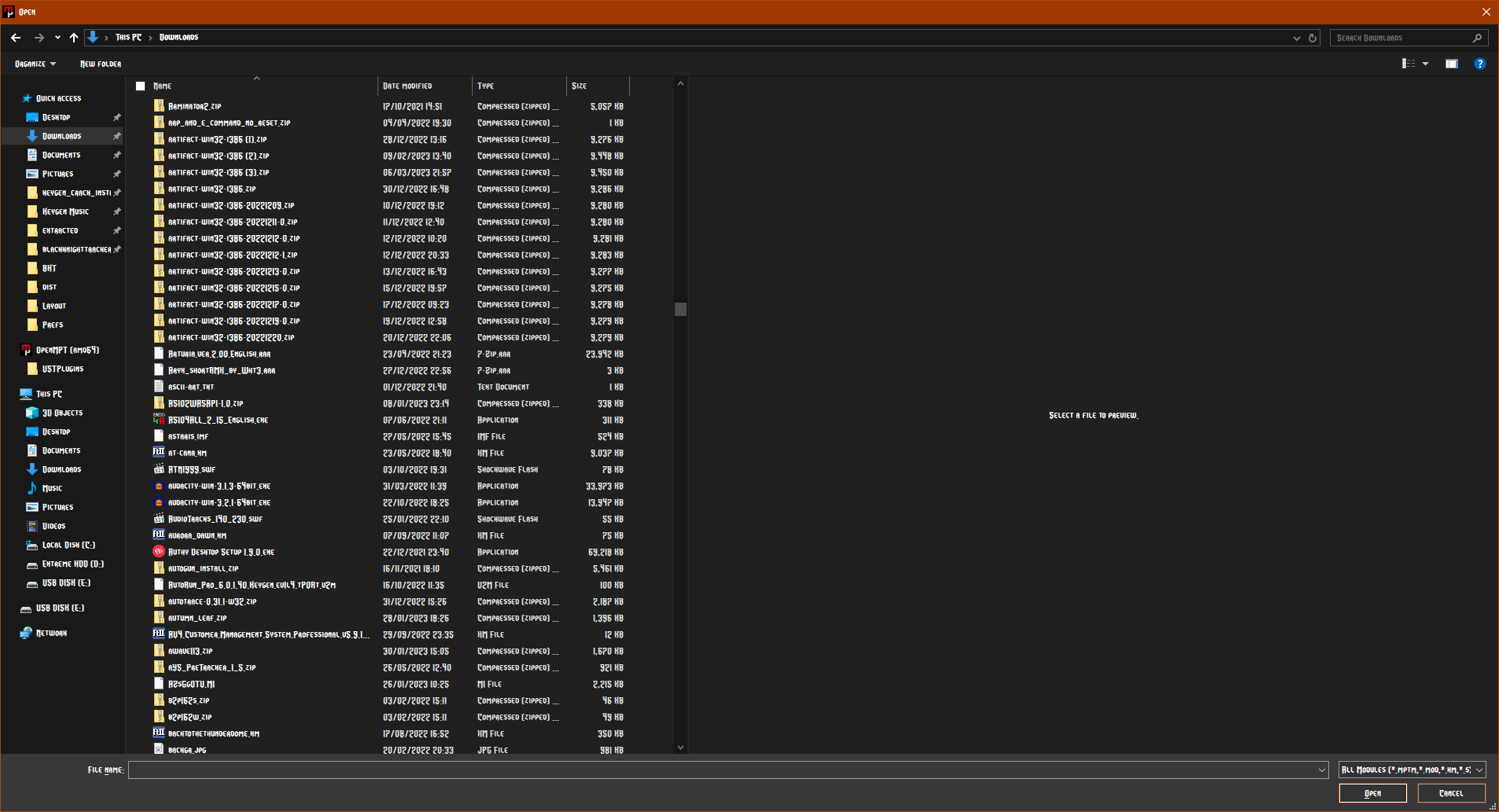Click the Open button
Image resolution: width=1499 pixels, height=812 pixels.
[x=1372, y=793]
